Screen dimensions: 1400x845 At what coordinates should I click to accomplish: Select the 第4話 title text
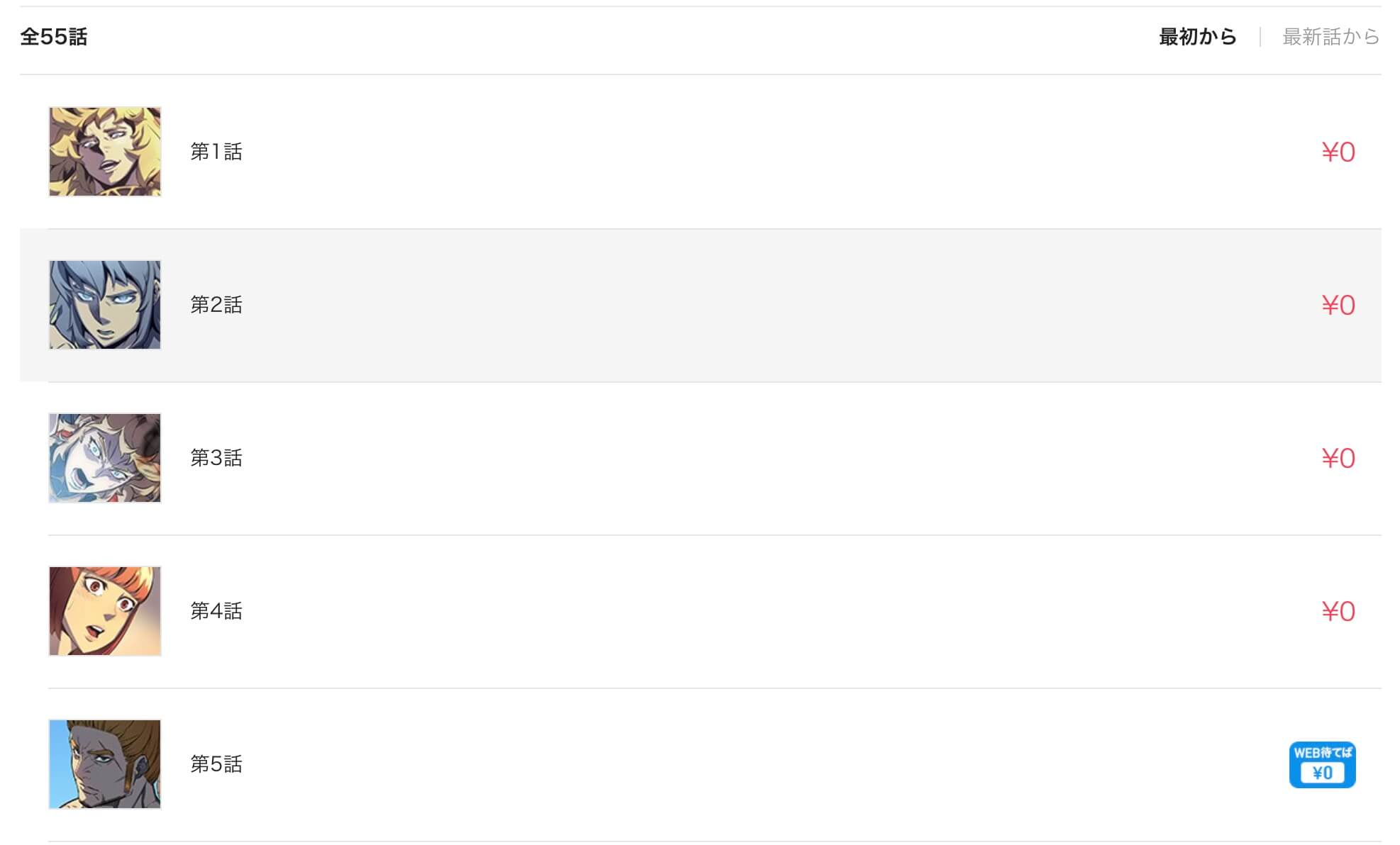216,611
